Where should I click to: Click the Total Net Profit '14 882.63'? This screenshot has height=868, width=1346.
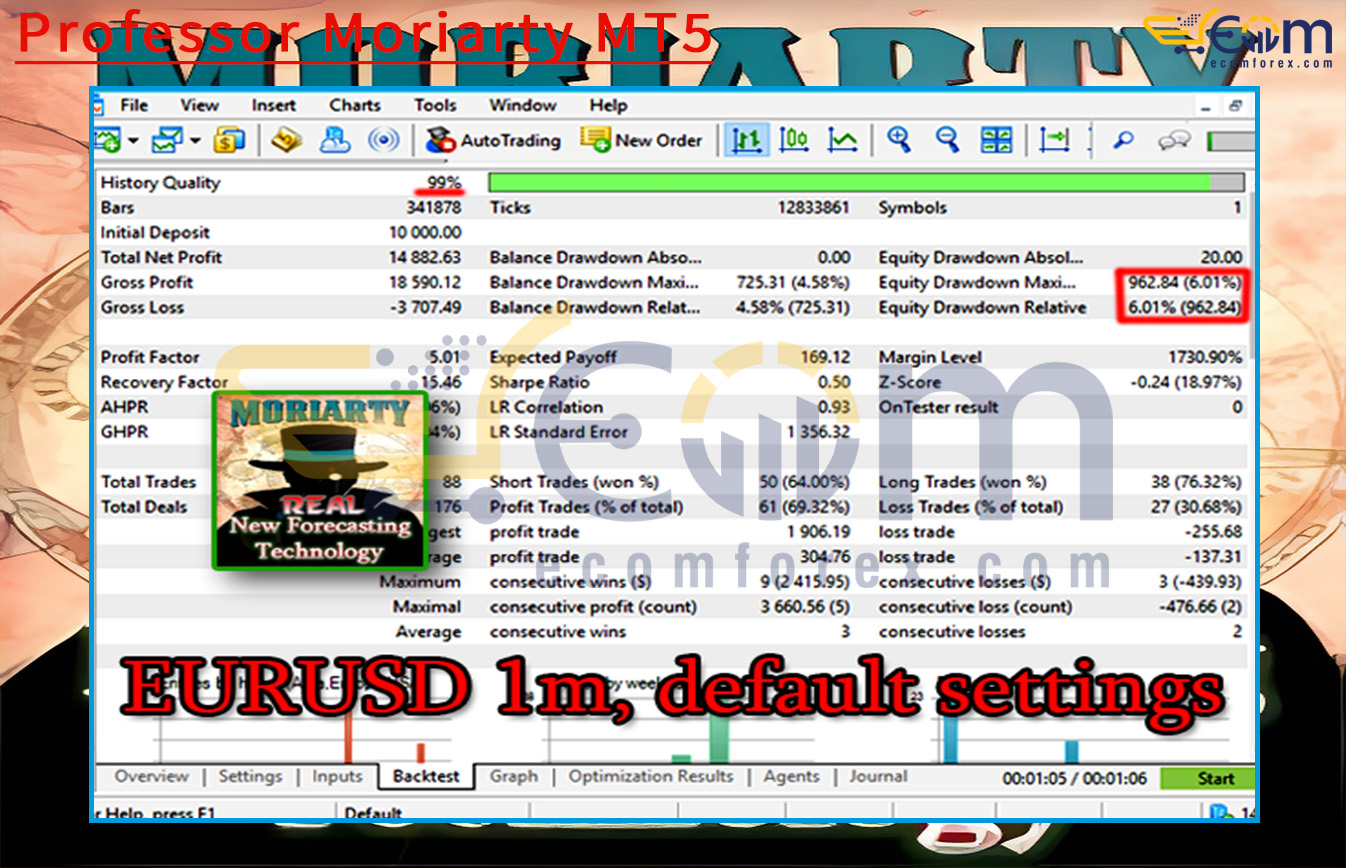point(425,258)
